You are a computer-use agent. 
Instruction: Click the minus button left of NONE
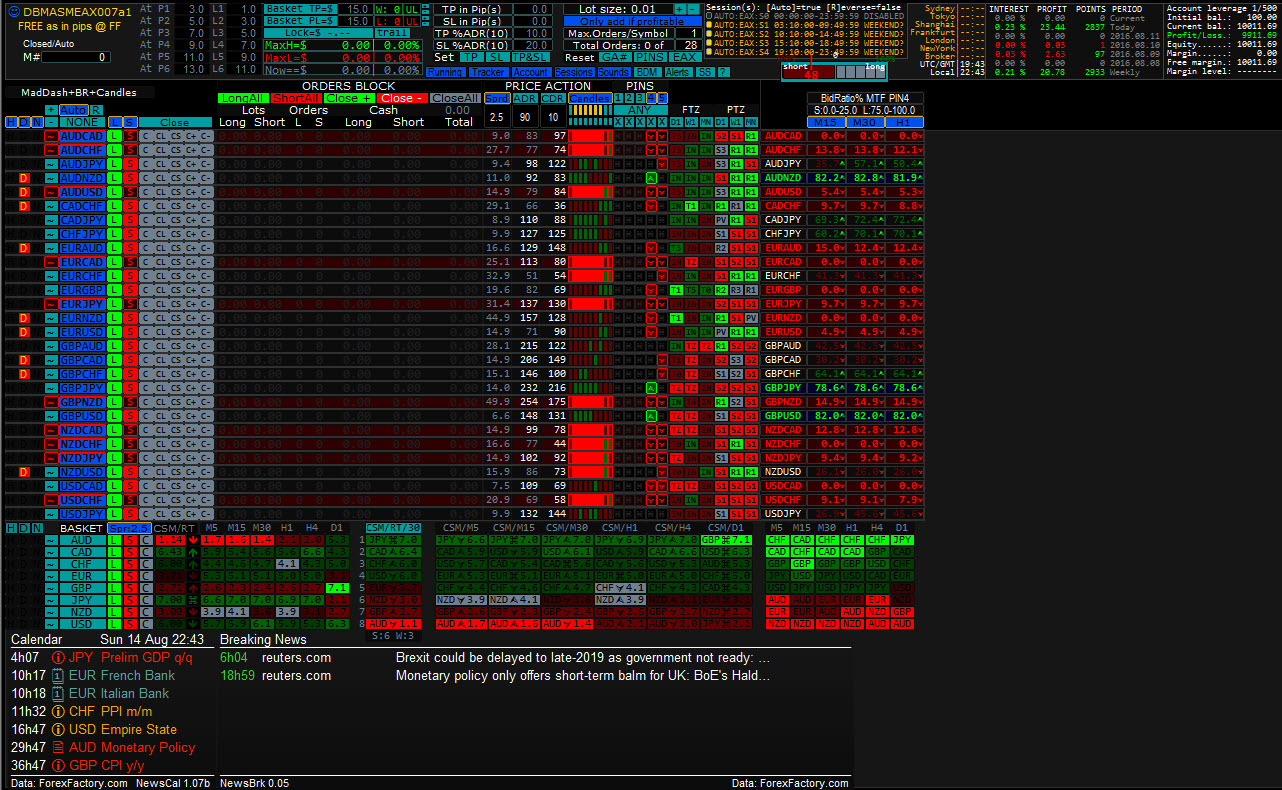pyautogui.click(x=50, y=122)
